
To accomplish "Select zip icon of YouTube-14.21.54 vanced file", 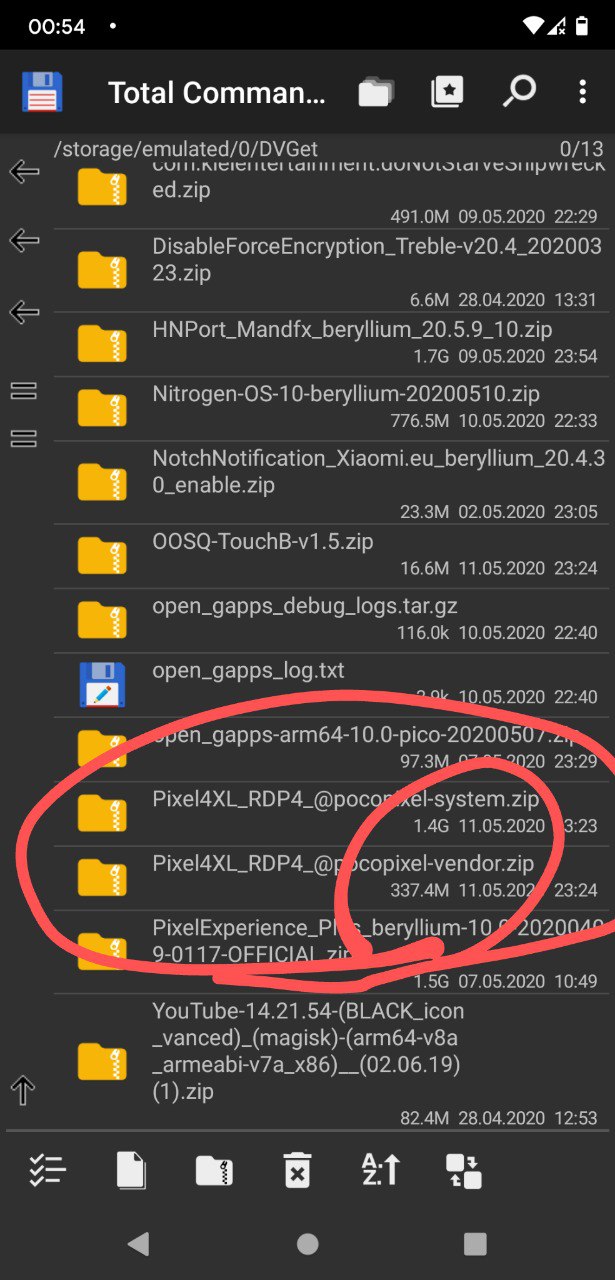I will coord(102,1062).
